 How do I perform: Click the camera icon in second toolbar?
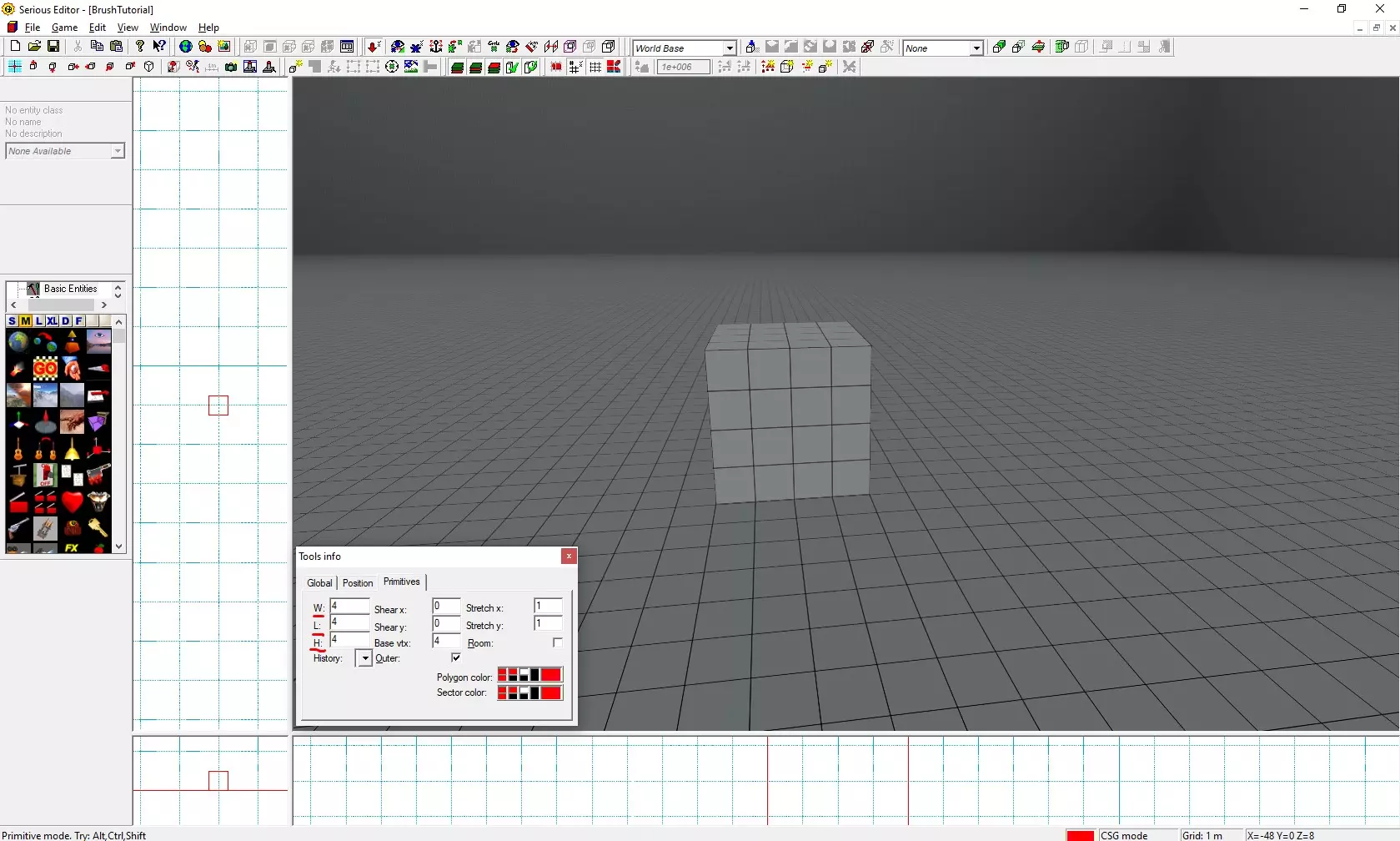click(x=231, y=67)
